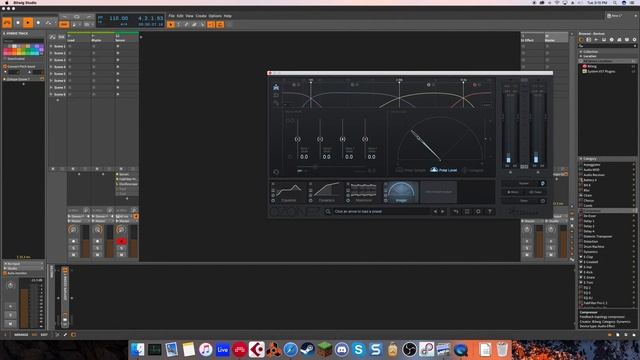Launch Scene 8
Image resolution: width=640 pixels, height=360 pixels.
coord(51,94)
